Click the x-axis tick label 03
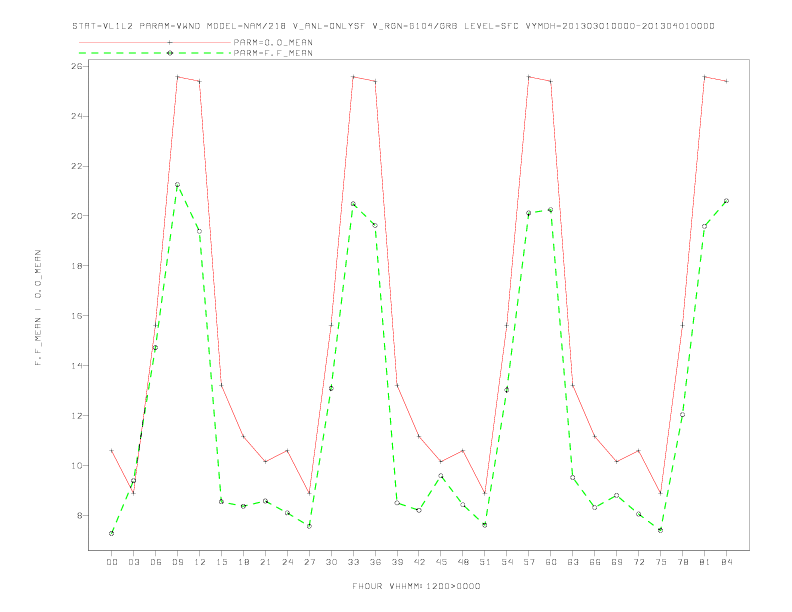This screenshot has width=792, height=612. click(x=133, y=562)
